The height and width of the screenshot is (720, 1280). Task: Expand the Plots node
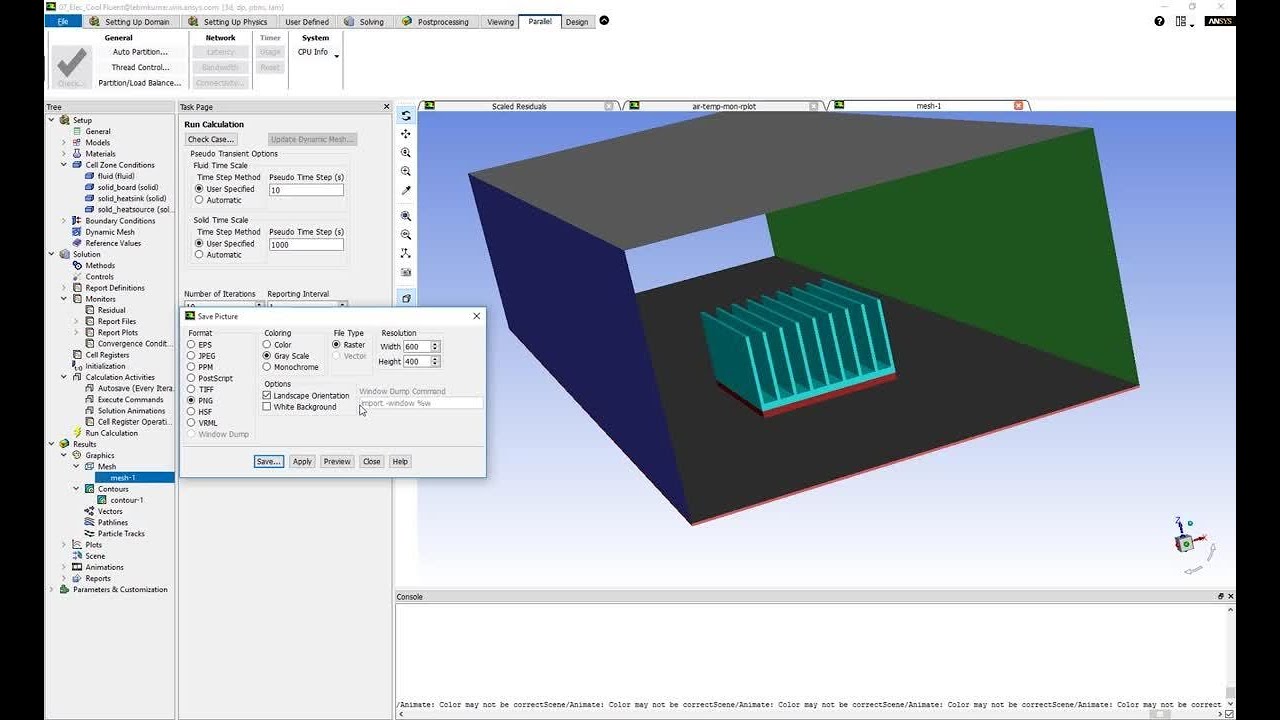pyautogui.click(x=64, y=545)
